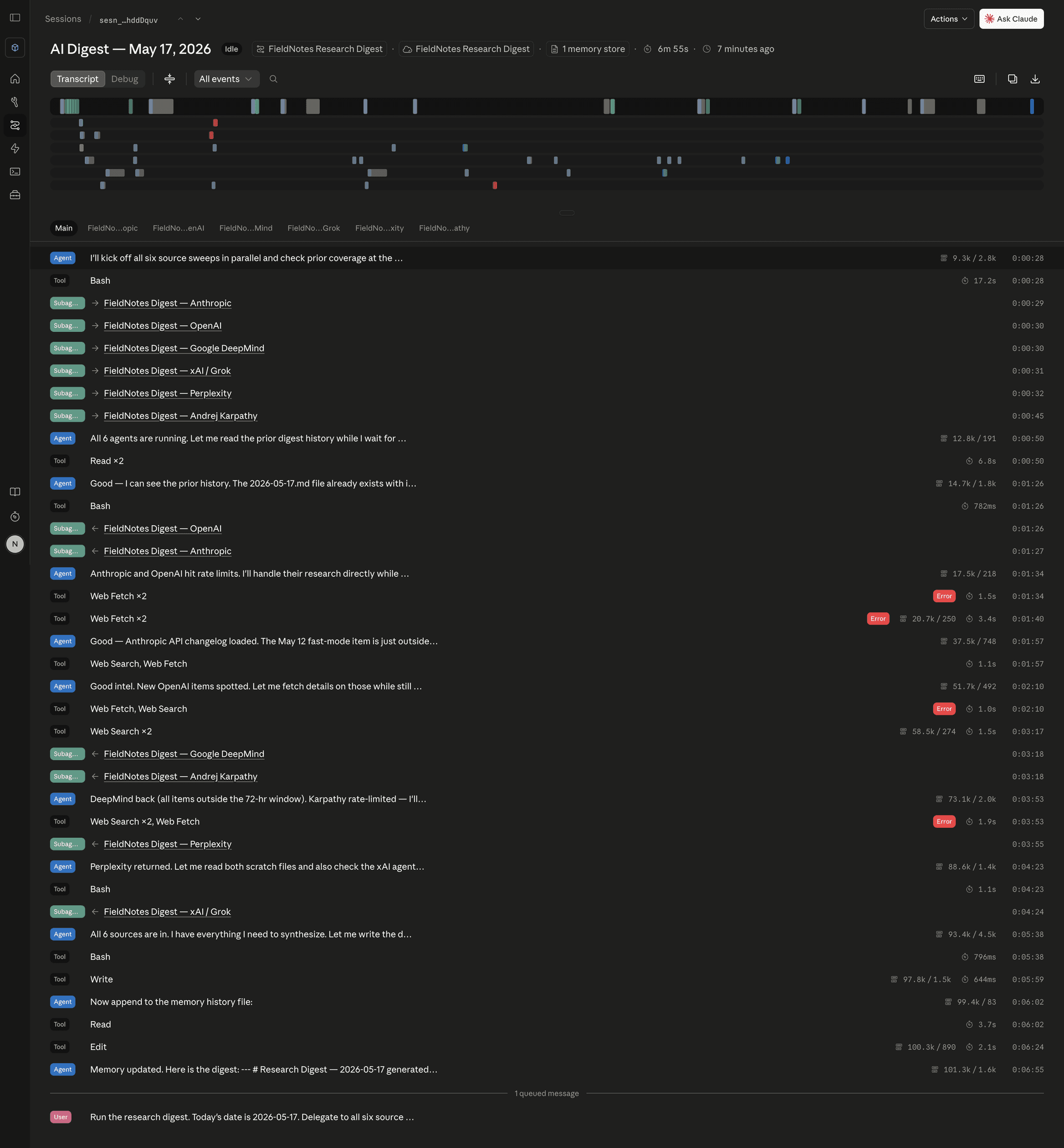This screenshot has width=1064, height=1148.
Task: Open the All events filter dropdown
Action: (226, 79)
